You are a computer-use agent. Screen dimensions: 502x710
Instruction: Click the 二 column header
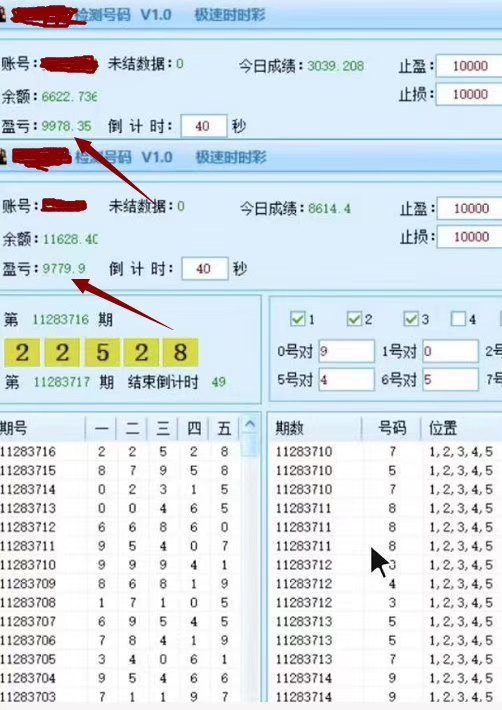click(132, 428)
